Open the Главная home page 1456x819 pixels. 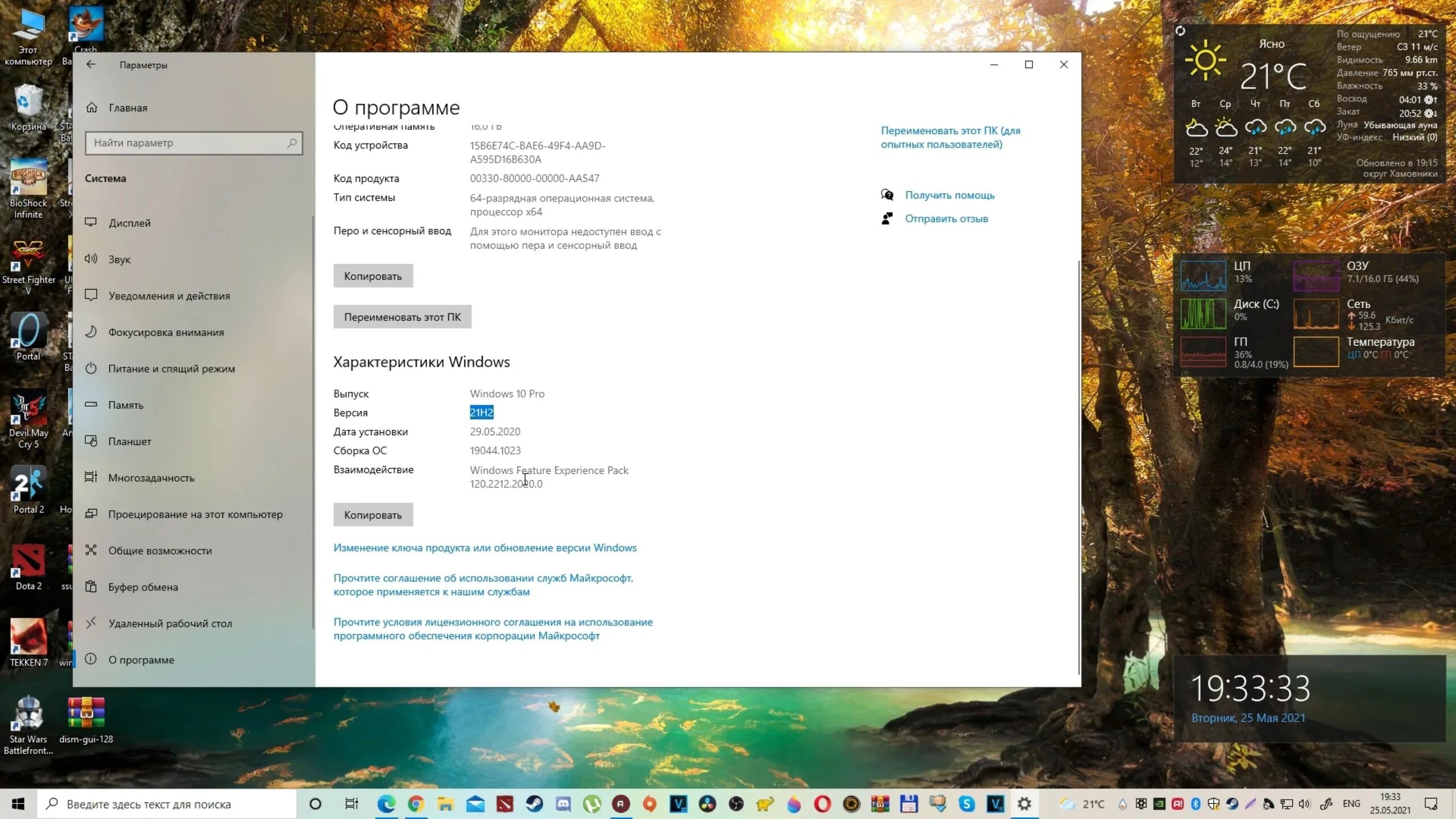(x=127, y=107)
